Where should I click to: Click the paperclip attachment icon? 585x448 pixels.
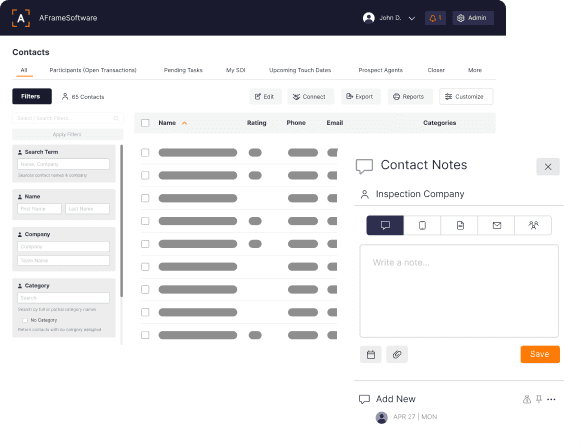pos(397,354)
